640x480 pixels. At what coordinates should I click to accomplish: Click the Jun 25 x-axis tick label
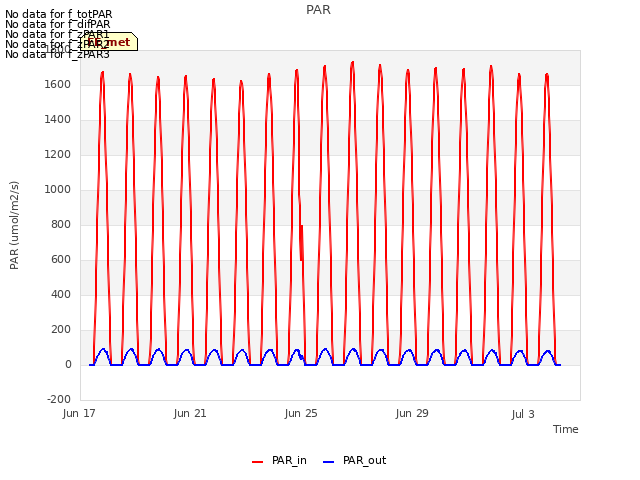(301, 414)
